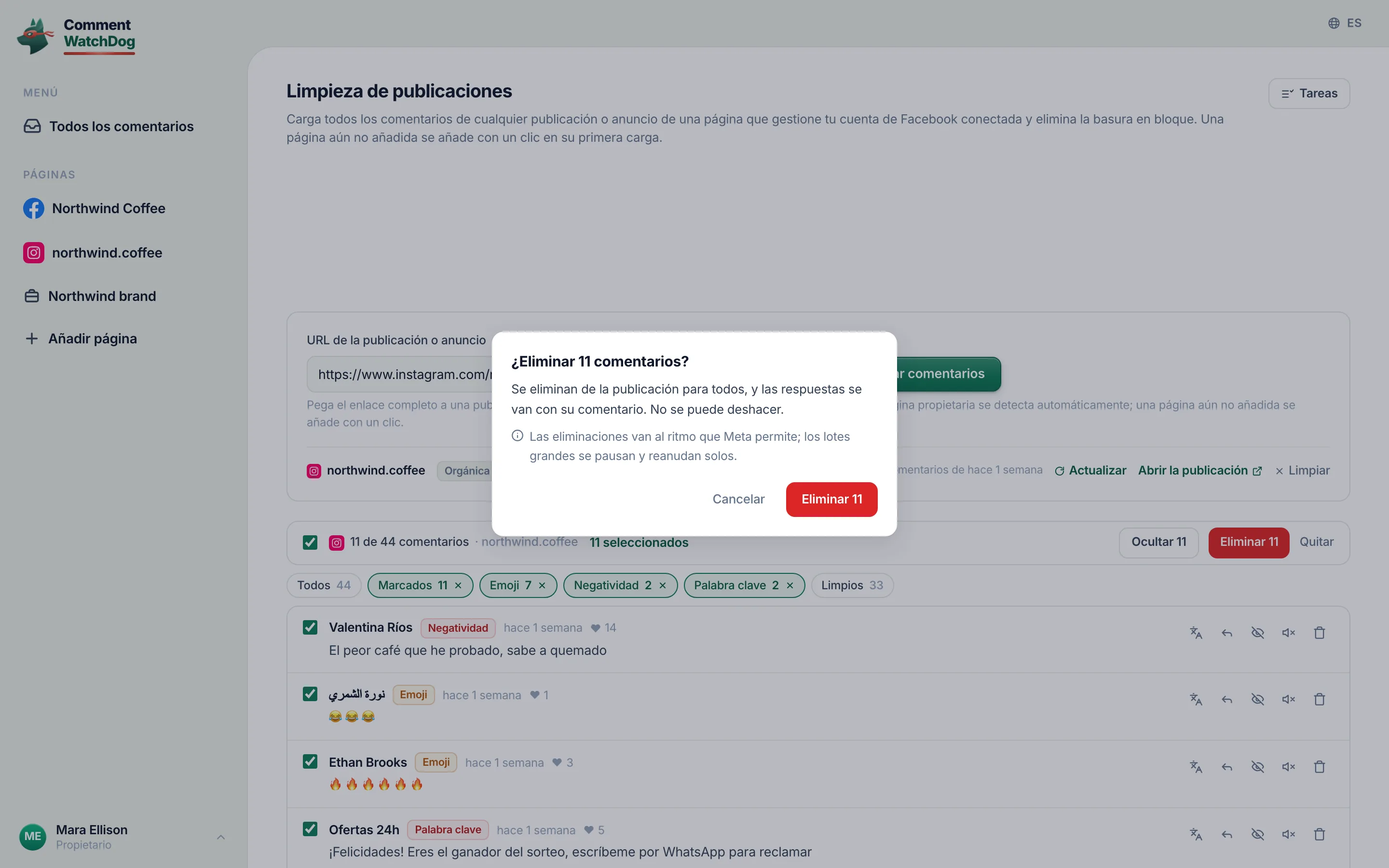Click the Instagram icon beside 11 de 44 comentarios
This screenshot has height=868, width=1389.
(x=336, y=542)
